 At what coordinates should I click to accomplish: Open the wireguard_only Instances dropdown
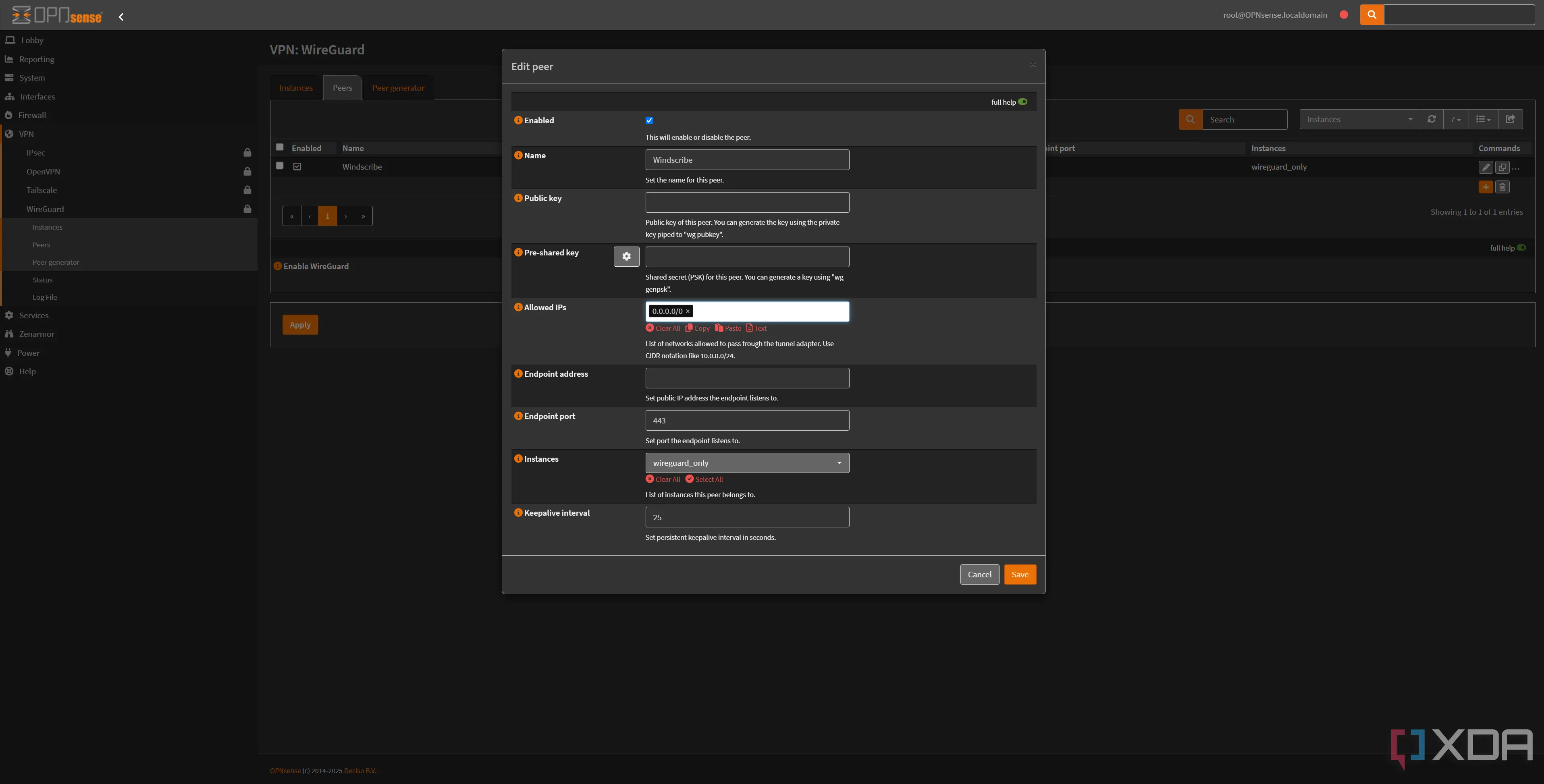click(x=747, y=463)
